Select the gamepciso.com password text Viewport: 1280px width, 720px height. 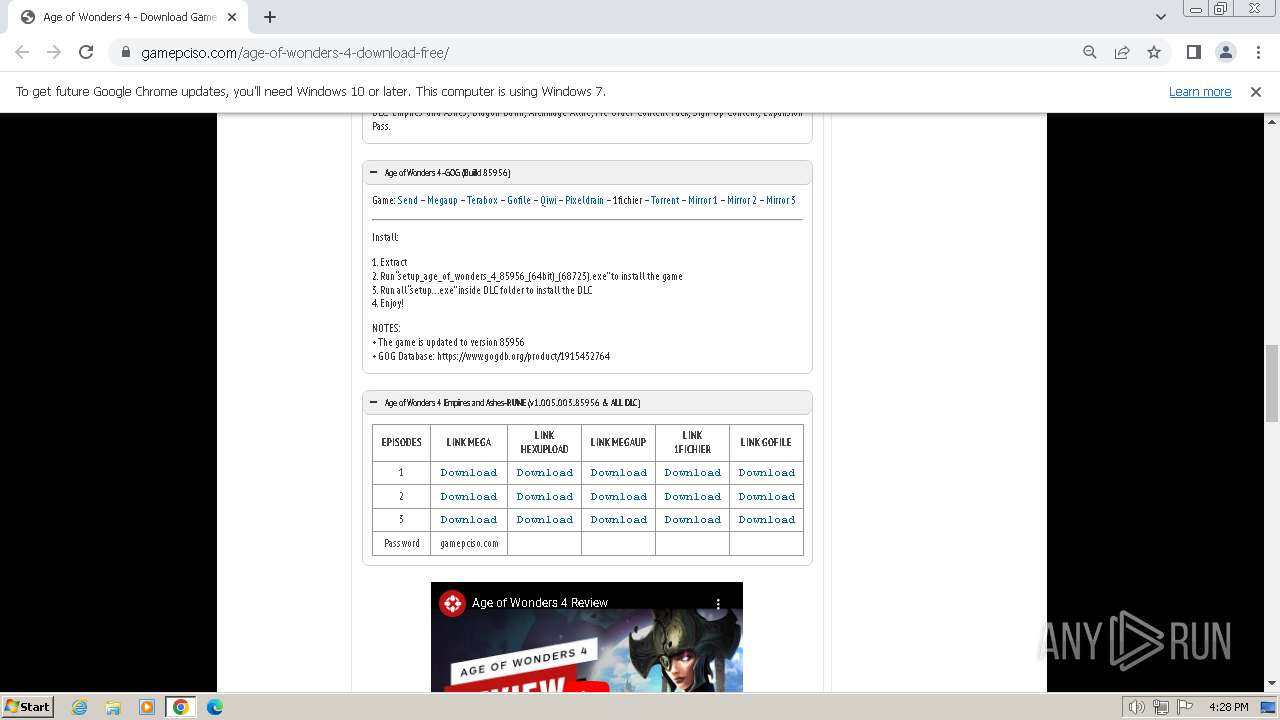coord(469,543)
